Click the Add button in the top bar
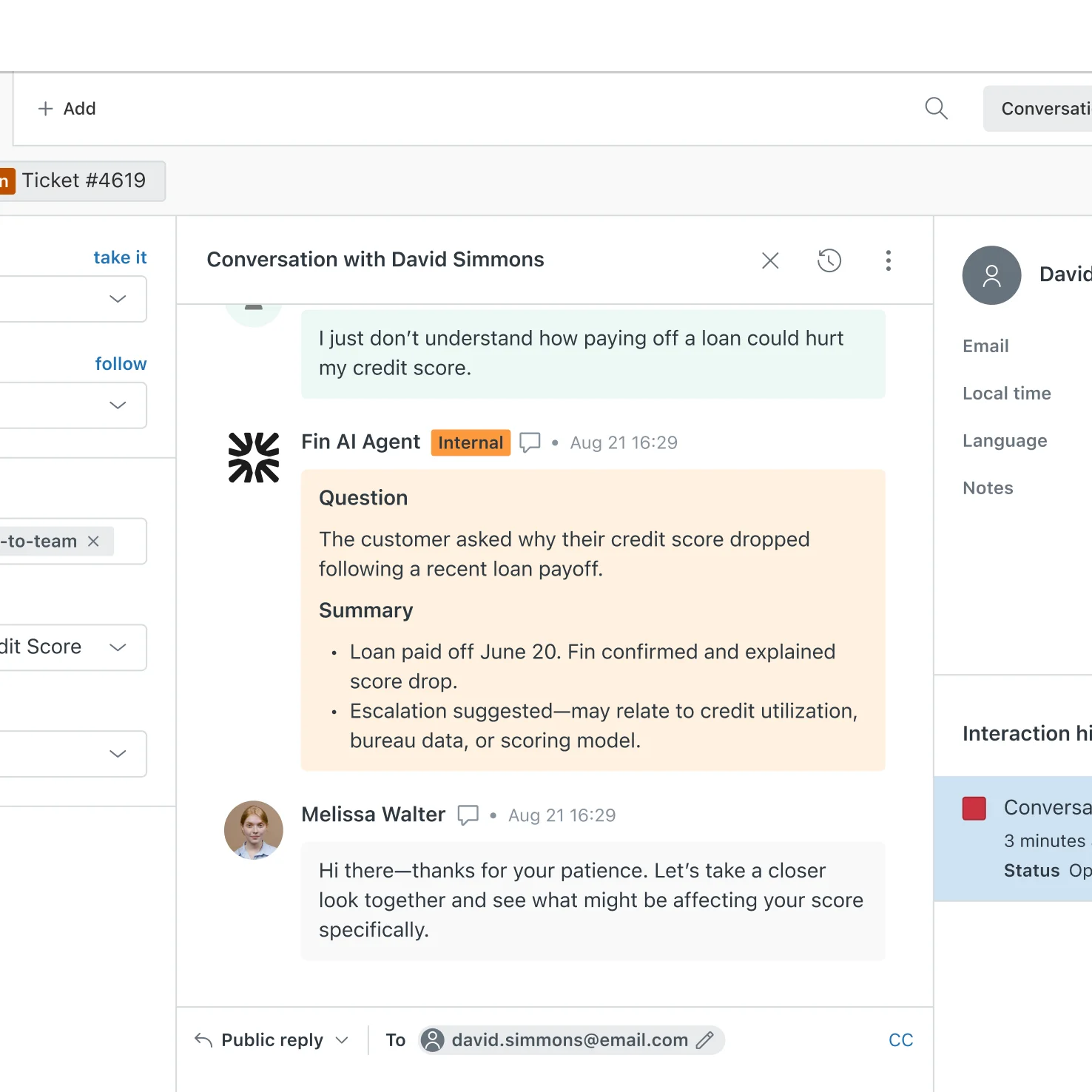 click(67, 108)
